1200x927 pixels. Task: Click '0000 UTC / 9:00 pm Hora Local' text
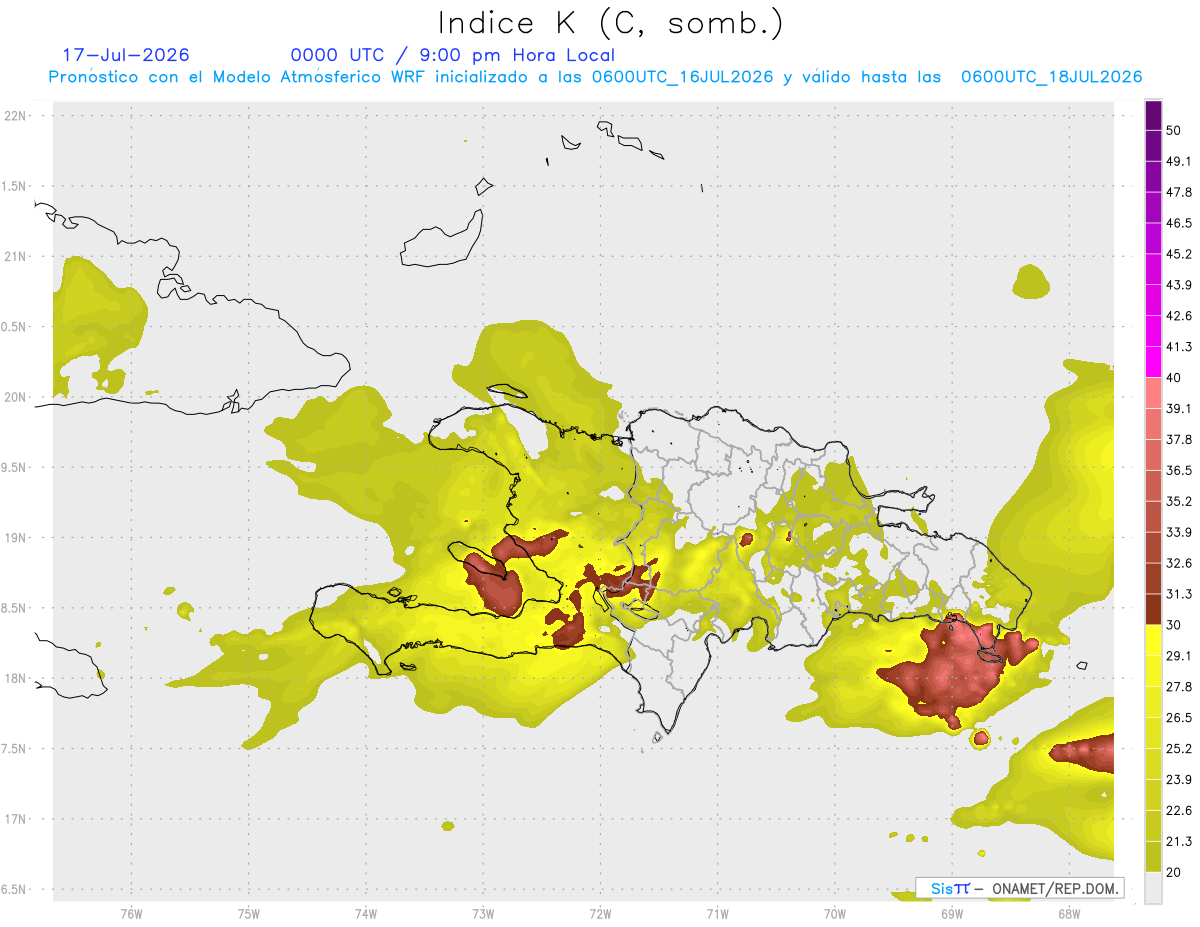(x=453, y=55)
